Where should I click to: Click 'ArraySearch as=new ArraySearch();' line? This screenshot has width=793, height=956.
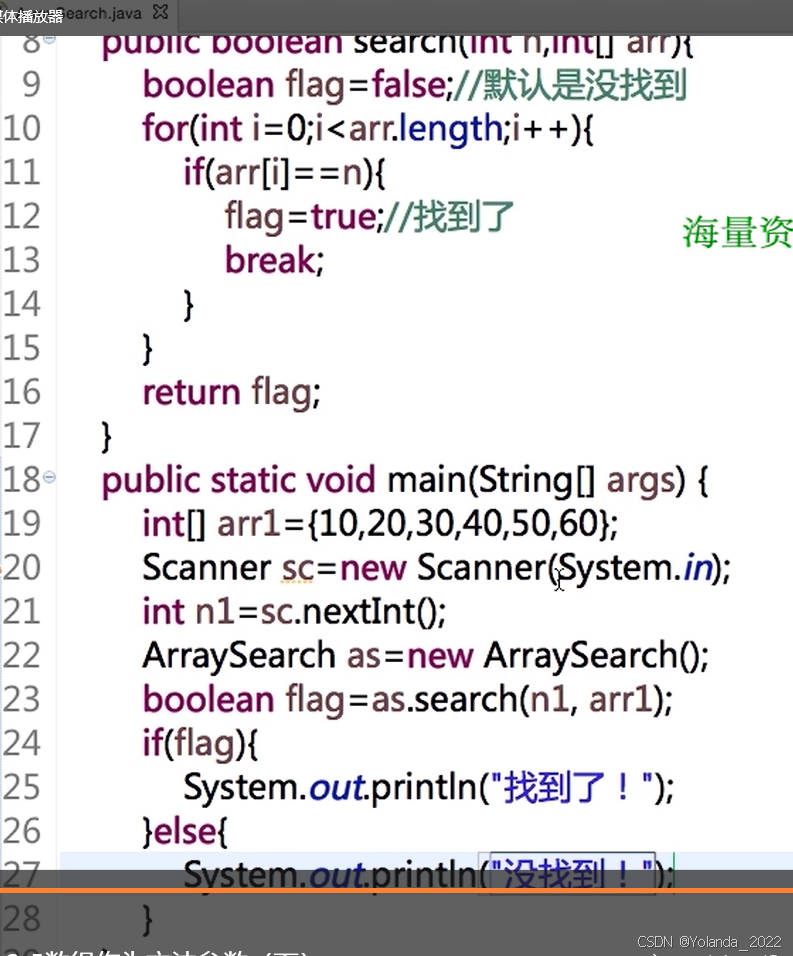[425, 657]
